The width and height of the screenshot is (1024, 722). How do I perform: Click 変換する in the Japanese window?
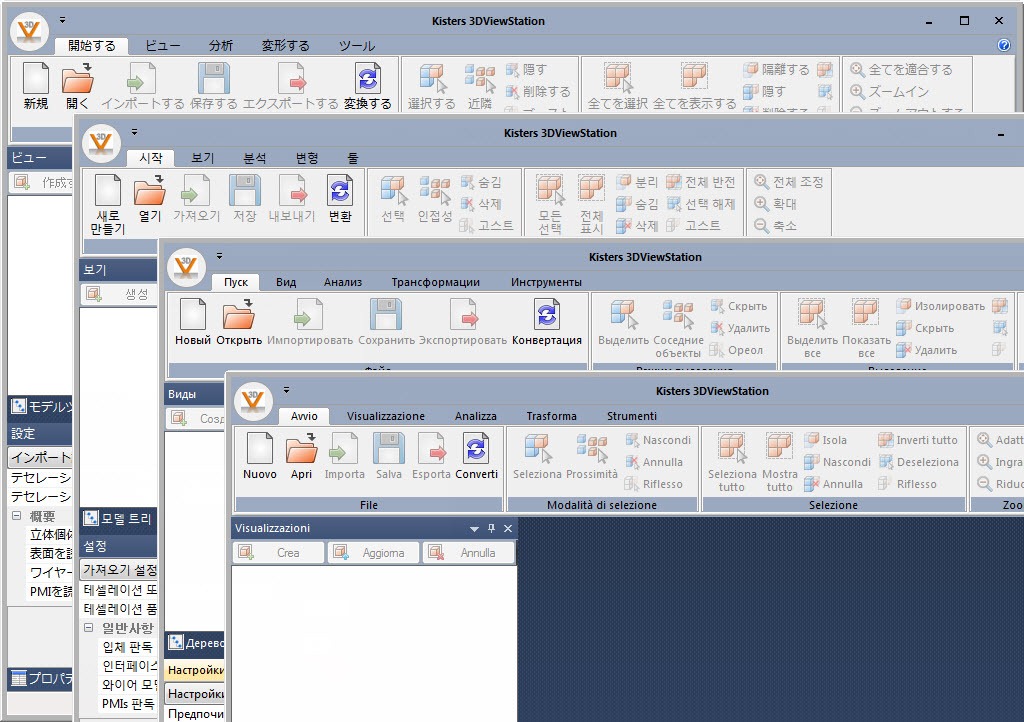368,86
